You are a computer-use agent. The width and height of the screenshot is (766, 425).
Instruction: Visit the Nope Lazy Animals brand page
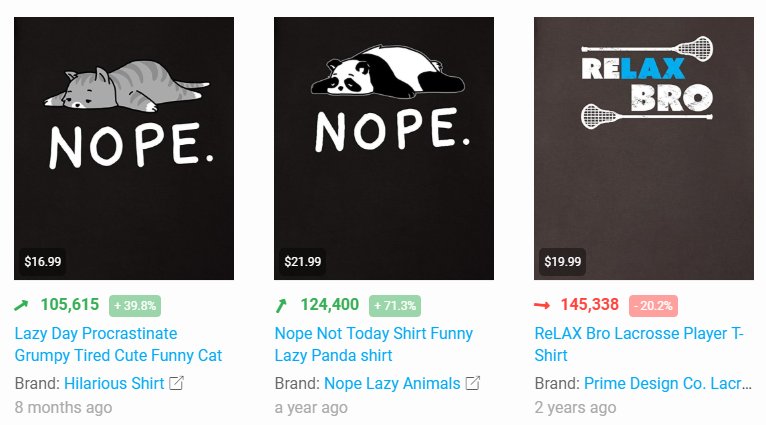[392, 383]
